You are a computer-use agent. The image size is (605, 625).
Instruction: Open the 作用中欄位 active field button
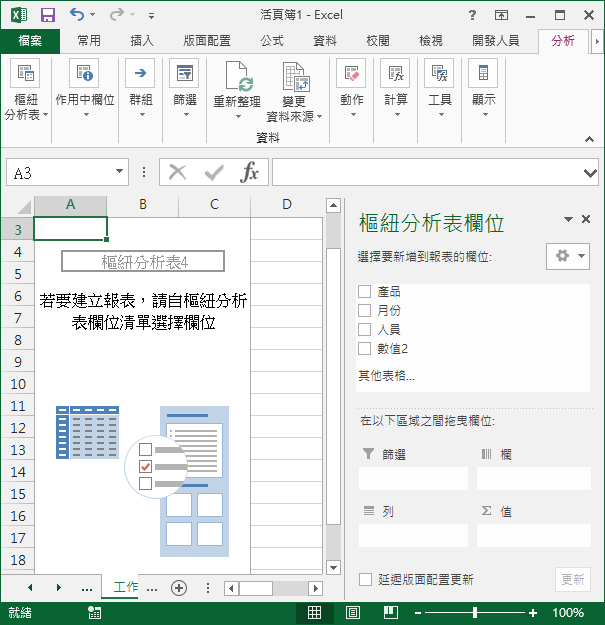pos(84,88)
